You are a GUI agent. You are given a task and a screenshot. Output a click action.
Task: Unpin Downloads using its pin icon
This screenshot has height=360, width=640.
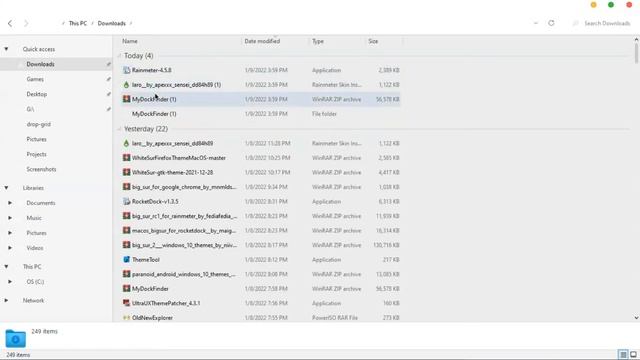pyautogui.click(x=109, y=64)
